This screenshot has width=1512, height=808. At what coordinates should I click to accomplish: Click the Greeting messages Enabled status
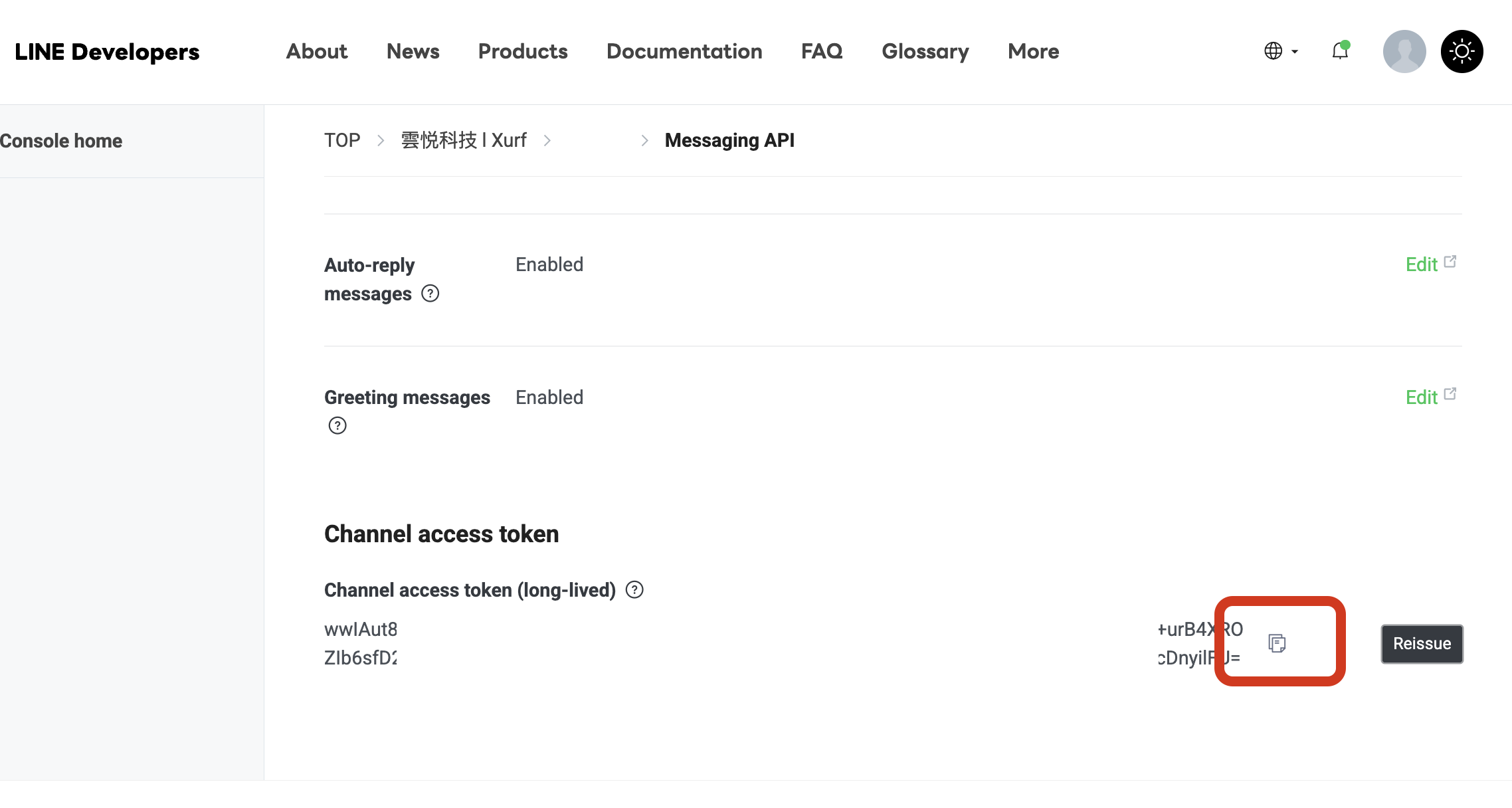(549, 397)
